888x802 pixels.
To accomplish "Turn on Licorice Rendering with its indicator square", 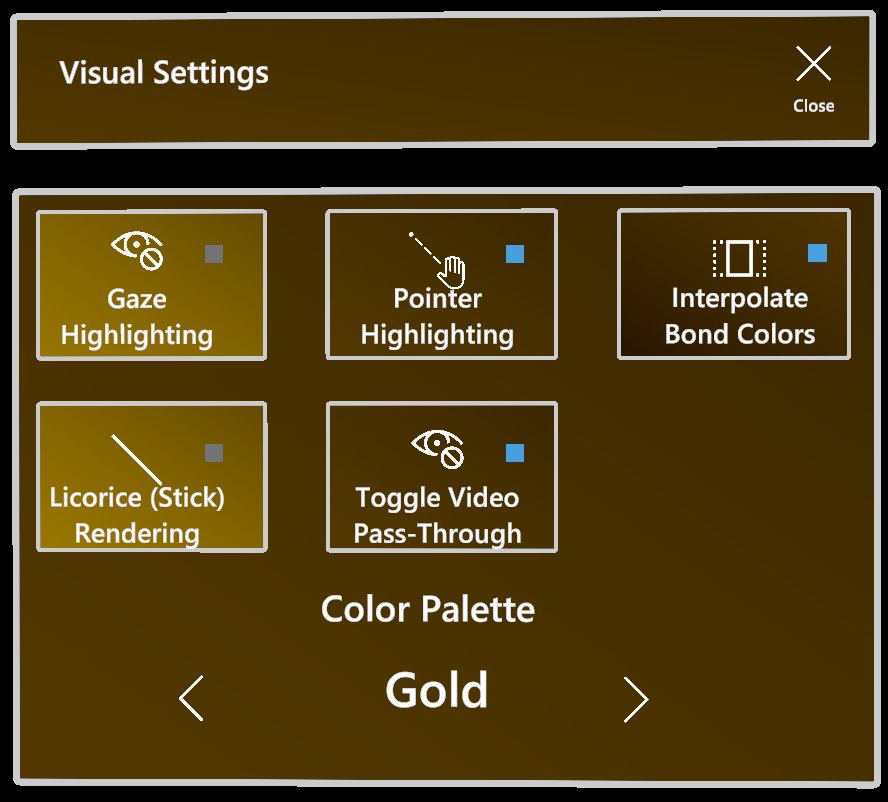I will (213, 452).
